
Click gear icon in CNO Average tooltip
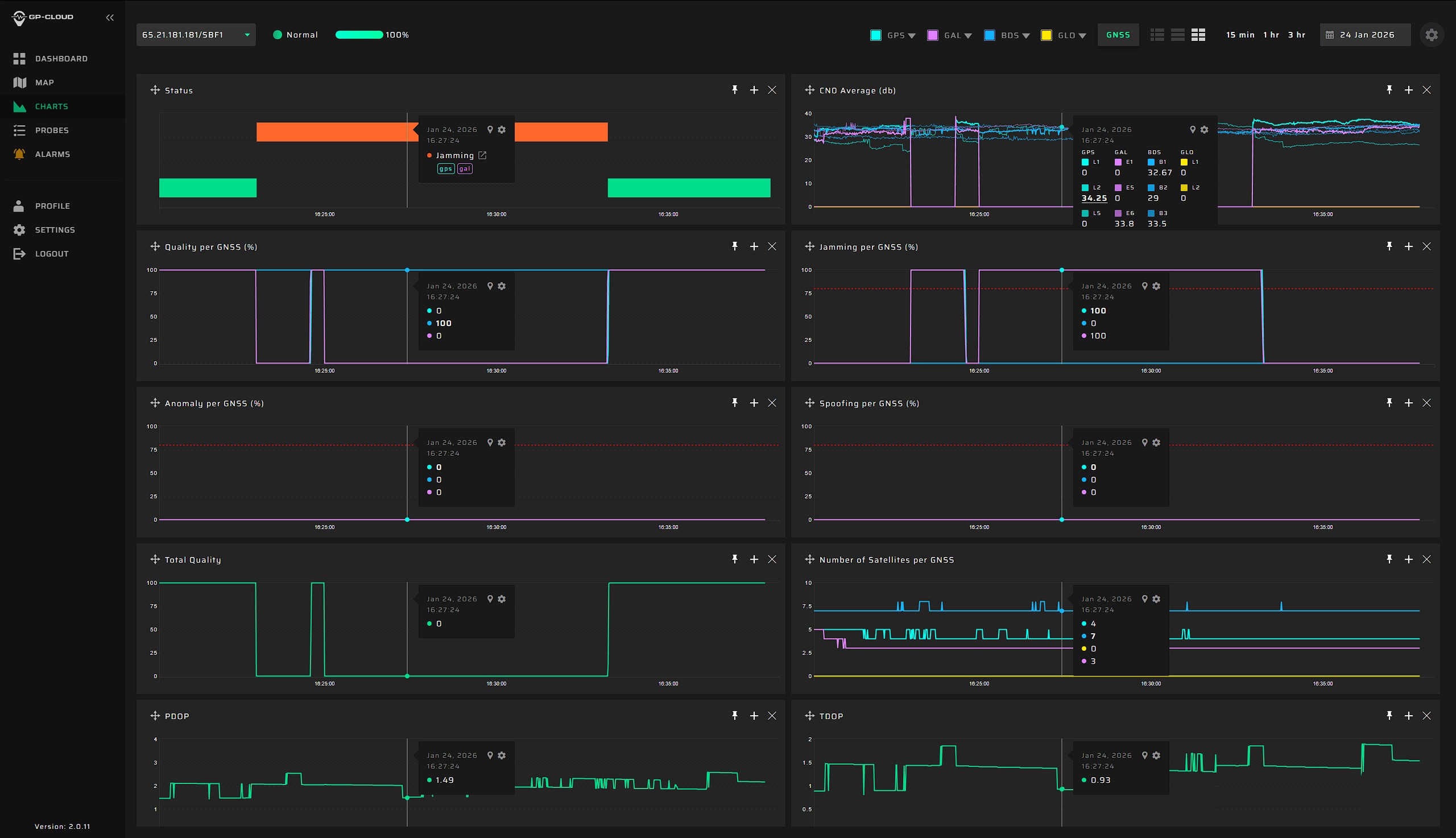1204,130
